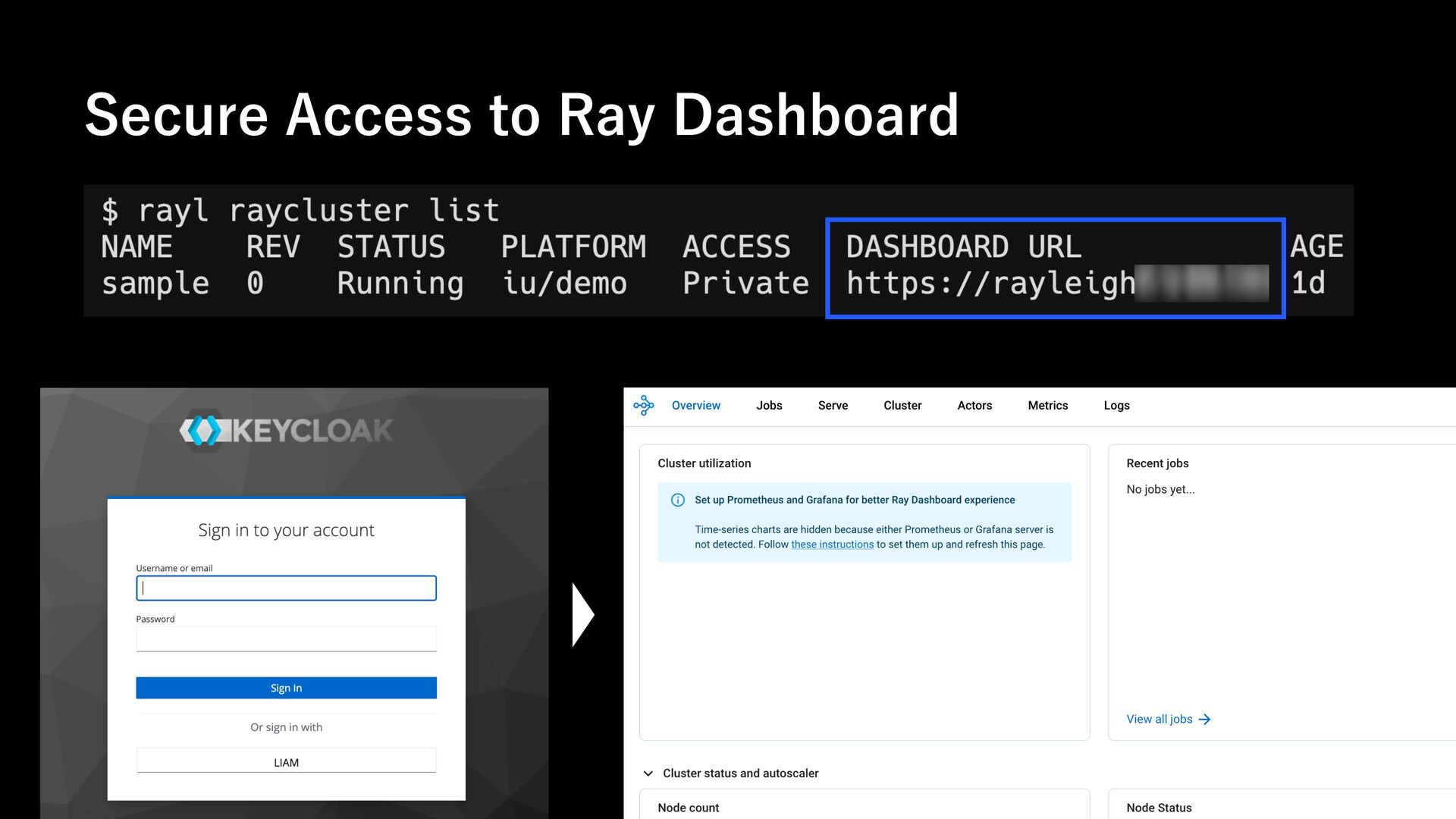Click the 'Node Status' card title
Screen dimensions: 1456x819
(x=1159, y=808)
